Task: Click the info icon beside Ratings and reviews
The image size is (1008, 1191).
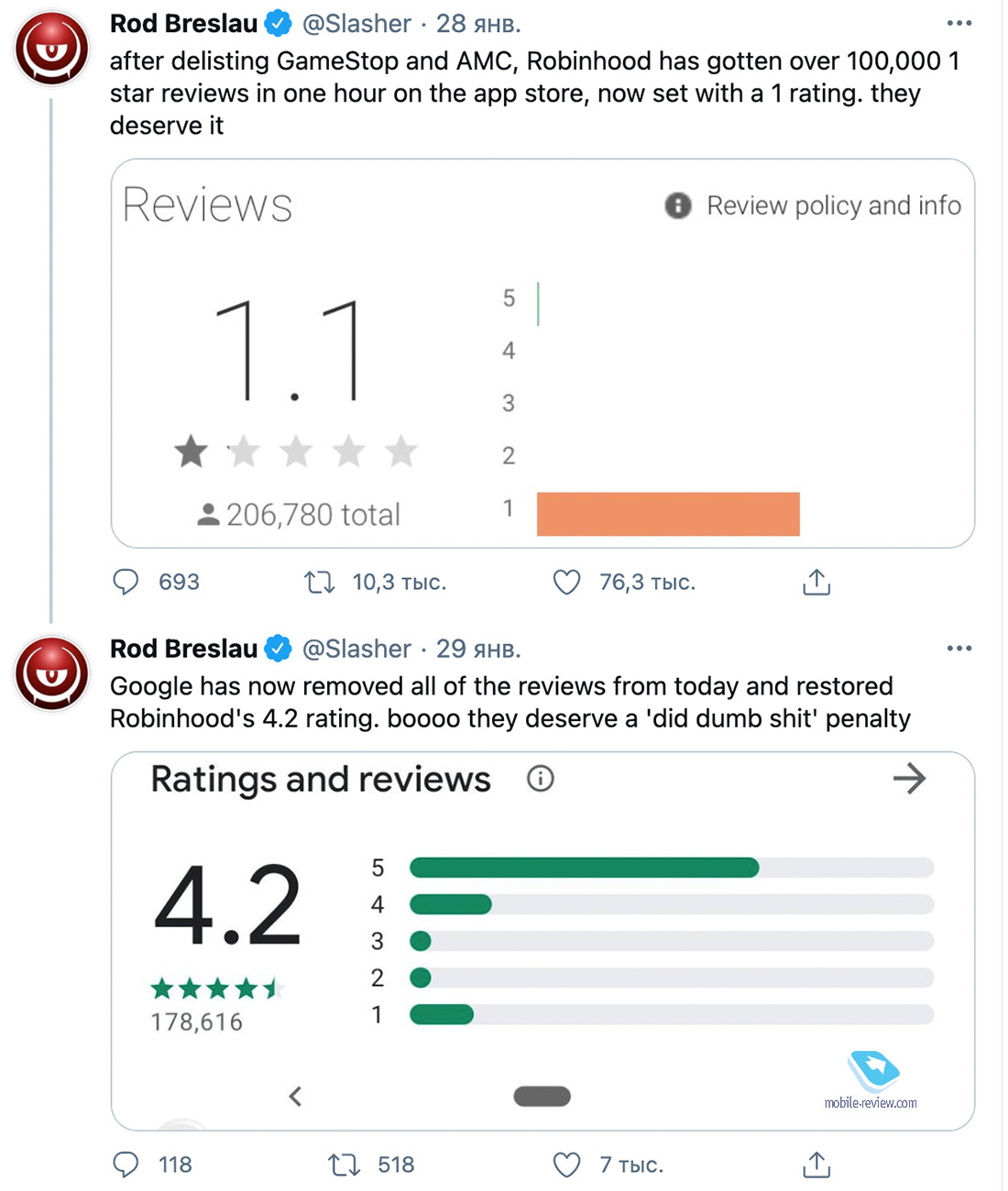Action: [541, 779]
